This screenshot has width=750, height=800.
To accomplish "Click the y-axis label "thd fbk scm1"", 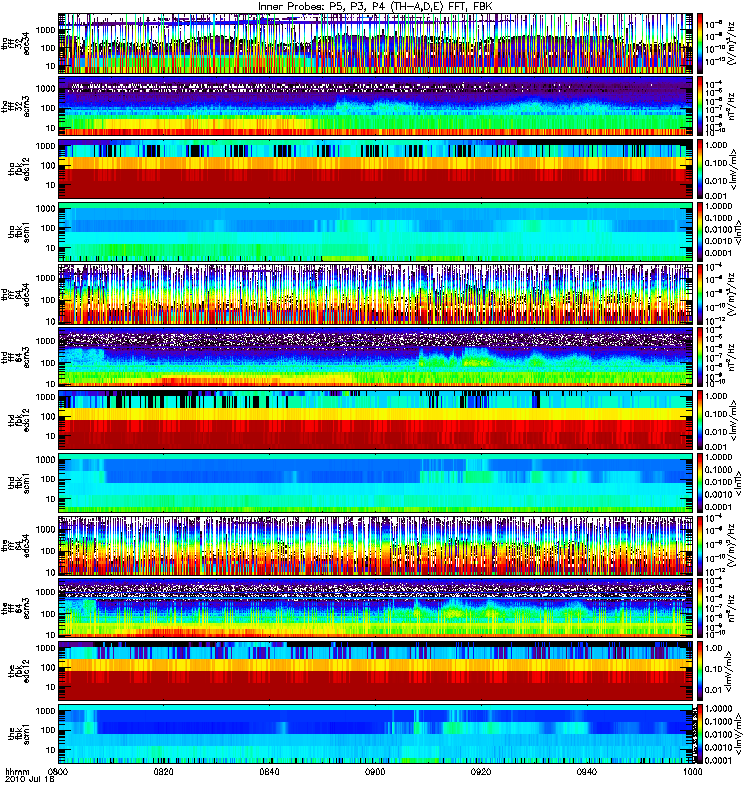I will pos(19,483).
